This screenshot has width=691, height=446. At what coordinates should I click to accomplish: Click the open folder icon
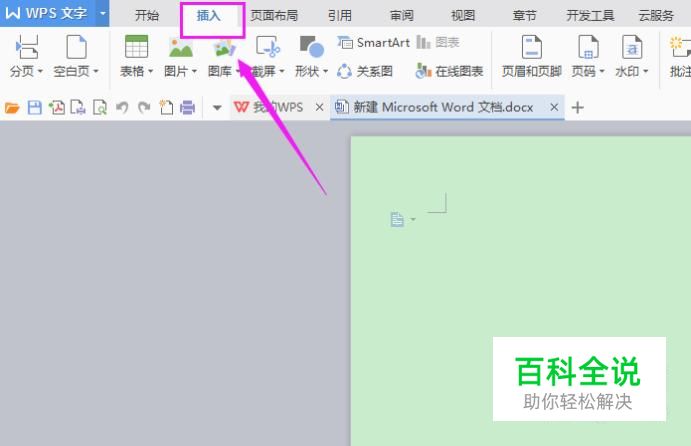[12, 107]
